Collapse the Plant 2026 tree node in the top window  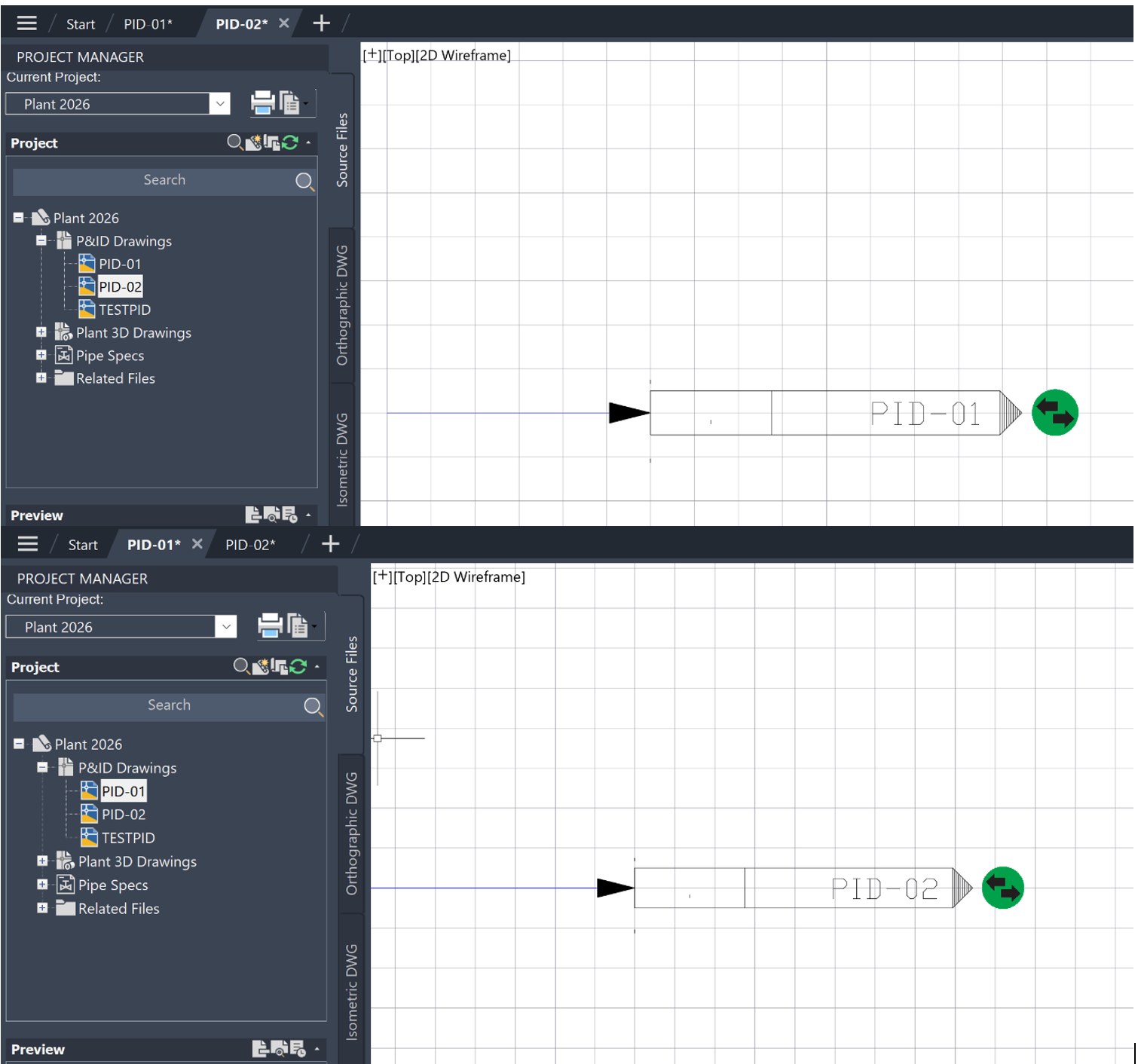(x=18, y=217)
